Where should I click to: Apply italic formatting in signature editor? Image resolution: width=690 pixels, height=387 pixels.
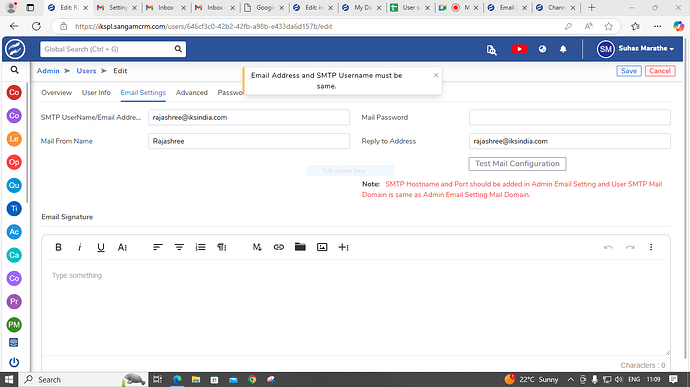tap(80, 247)
